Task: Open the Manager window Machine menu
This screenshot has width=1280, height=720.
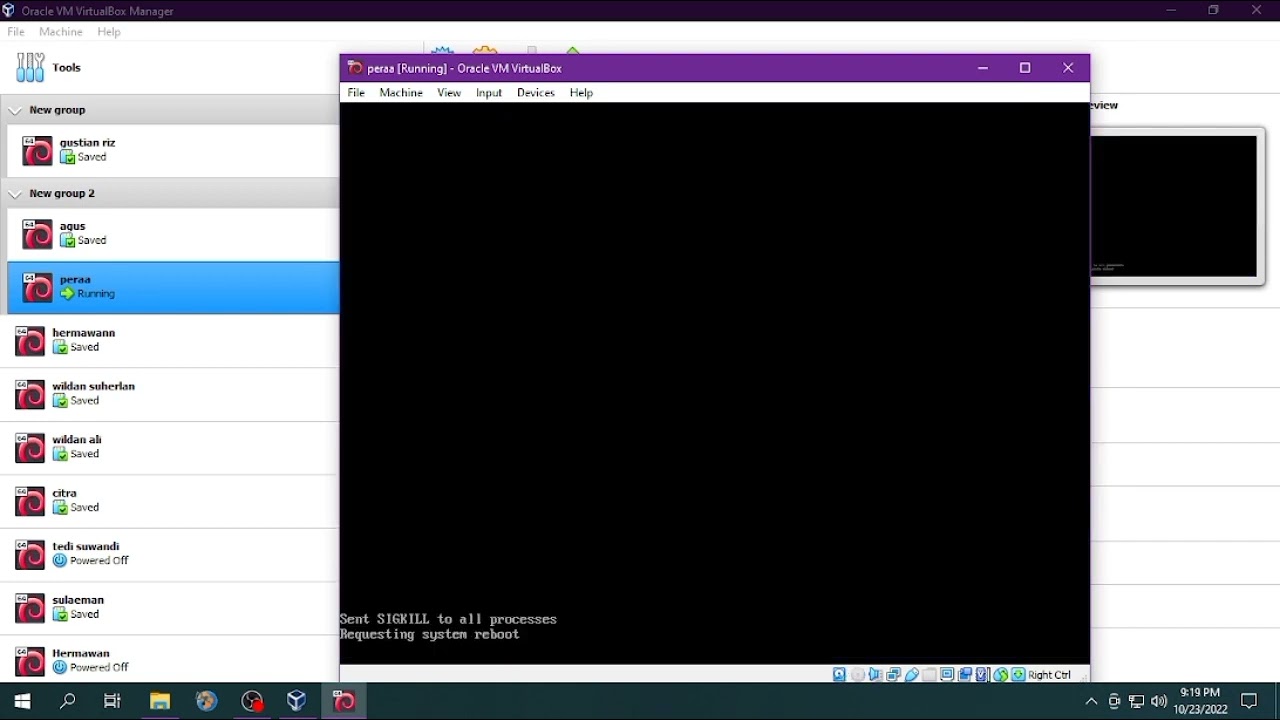Action: 61,32
